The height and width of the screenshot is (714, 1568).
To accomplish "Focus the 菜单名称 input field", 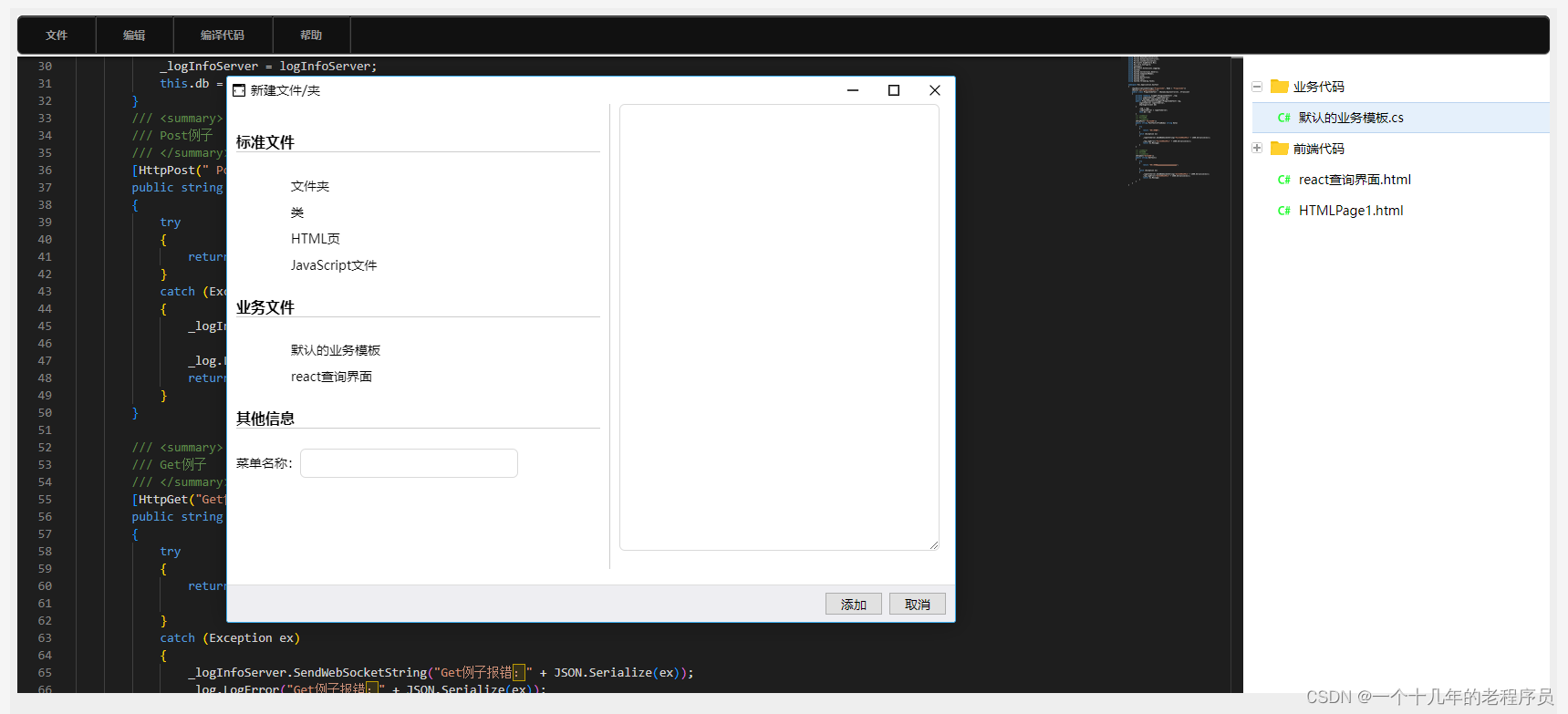I will pos(409,463).
